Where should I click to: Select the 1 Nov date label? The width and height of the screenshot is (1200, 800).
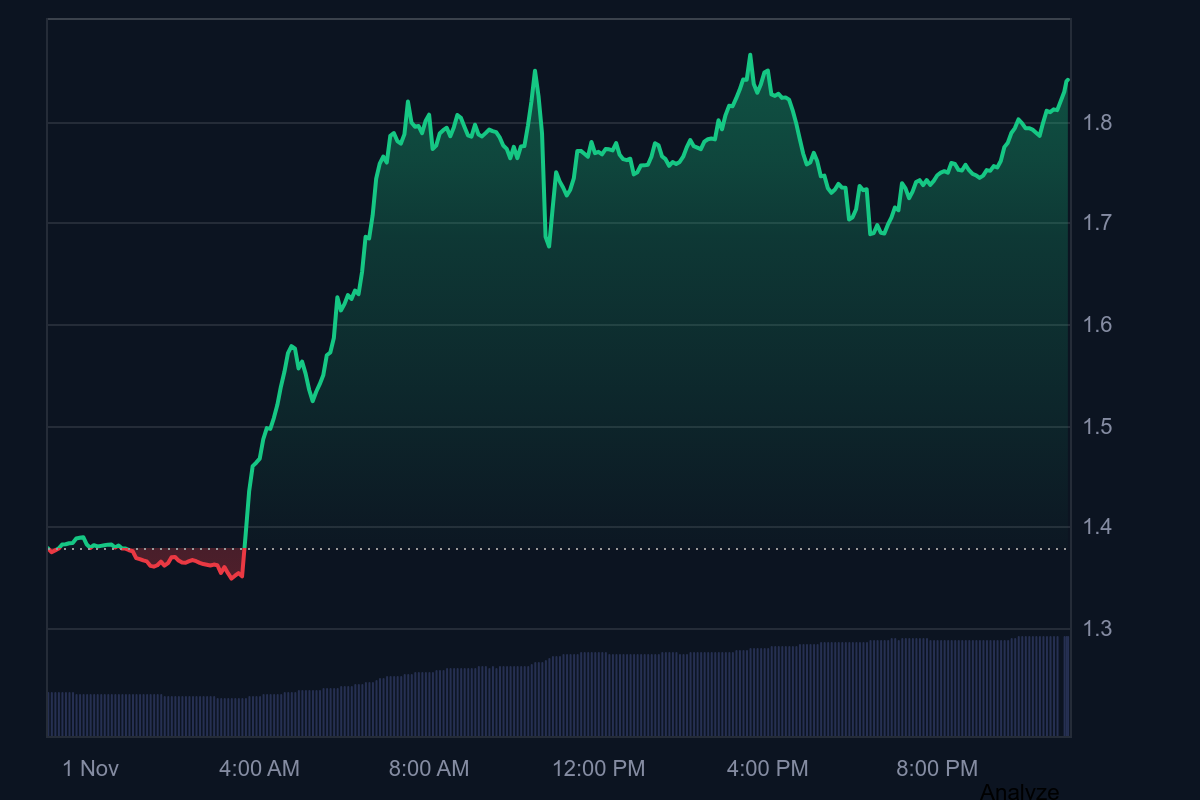click(89, 769)
